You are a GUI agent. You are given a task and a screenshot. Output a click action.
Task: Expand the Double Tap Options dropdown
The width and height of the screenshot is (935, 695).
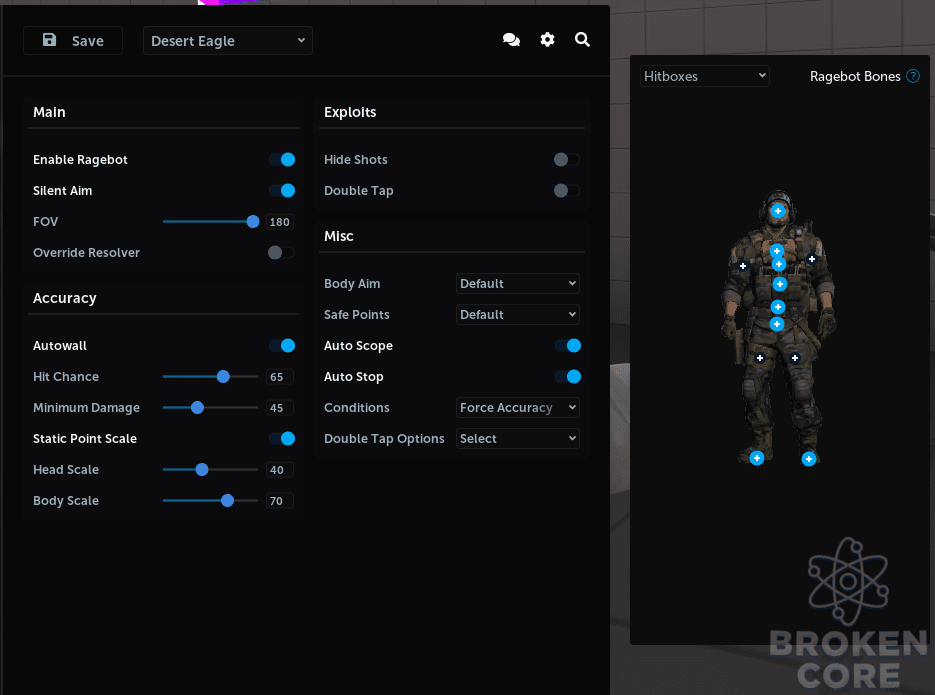click(518, 439)
